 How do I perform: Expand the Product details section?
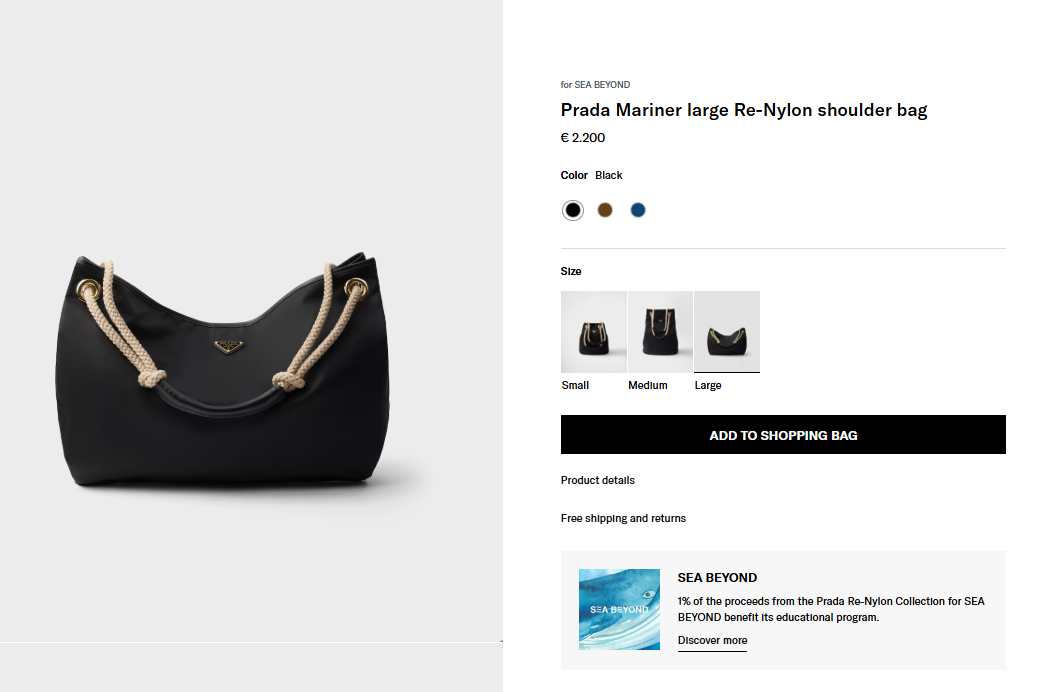[598, 480]
